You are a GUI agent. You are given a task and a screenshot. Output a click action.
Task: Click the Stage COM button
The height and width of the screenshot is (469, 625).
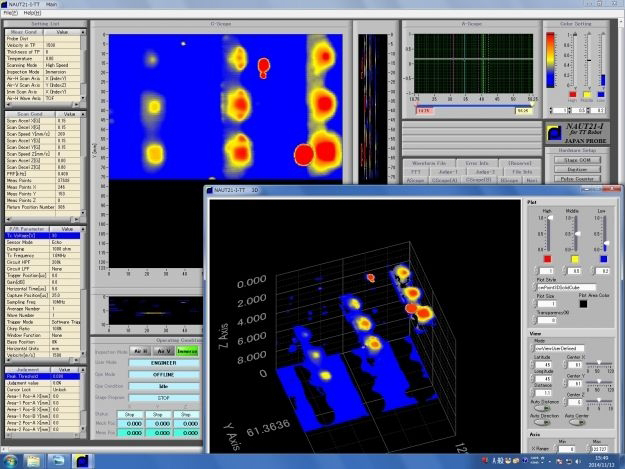coord(582,158)
